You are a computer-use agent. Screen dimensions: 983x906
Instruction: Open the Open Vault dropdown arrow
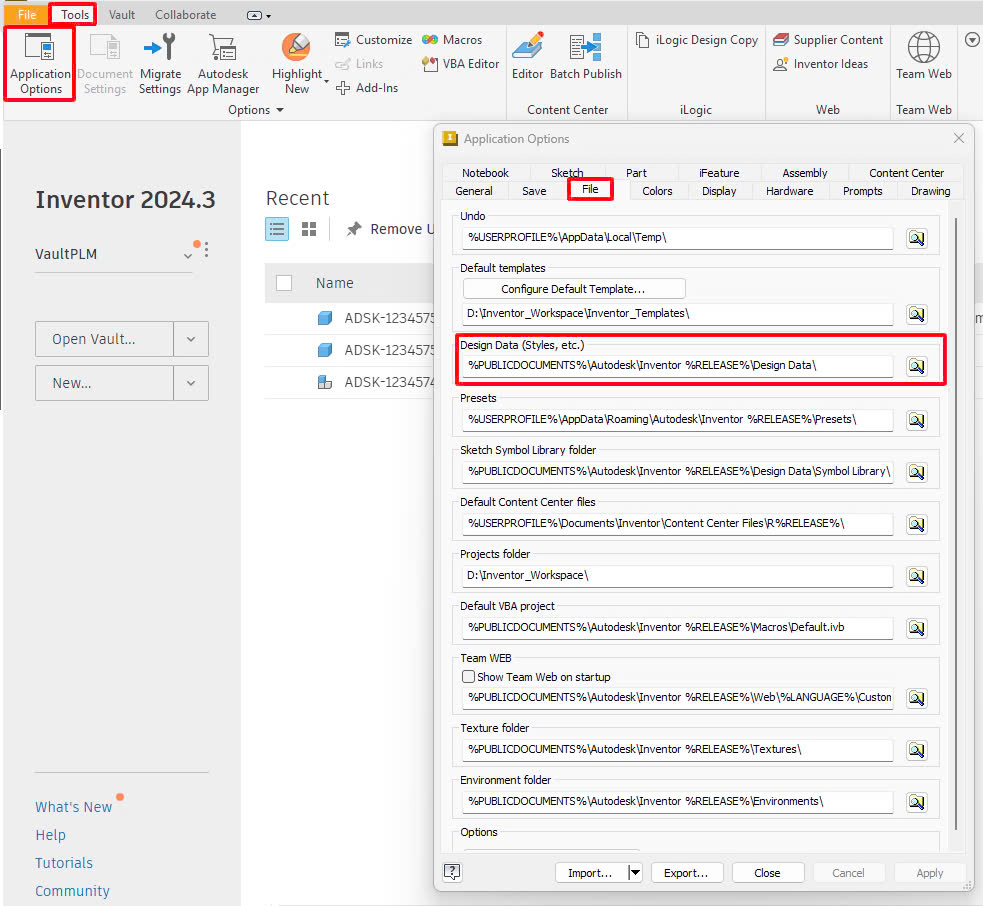(191, 339)
